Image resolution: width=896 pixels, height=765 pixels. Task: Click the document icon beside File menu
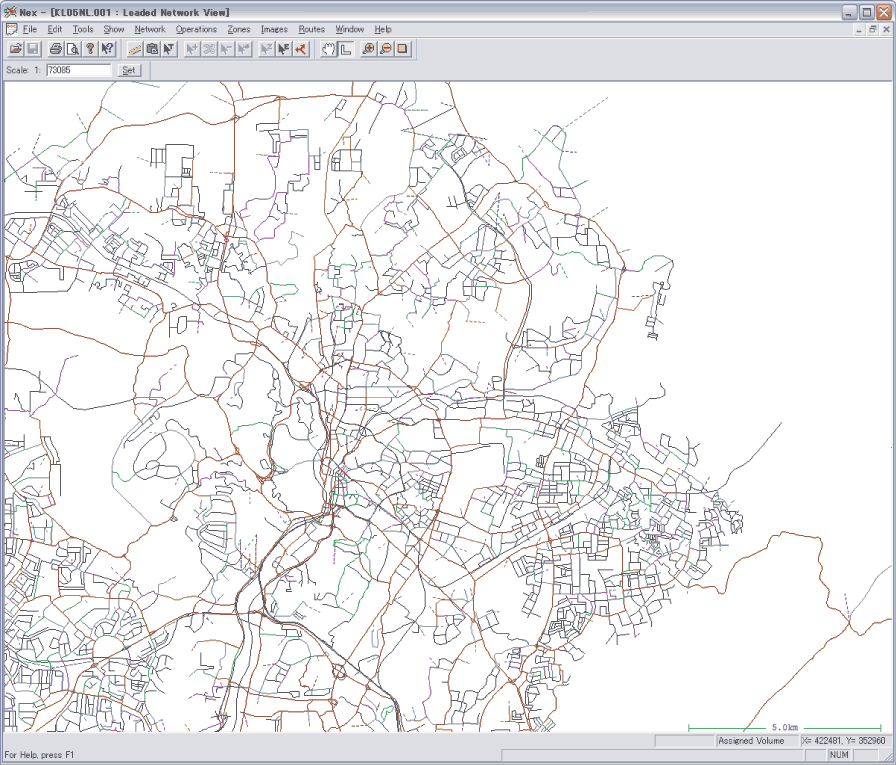[11, 29]
